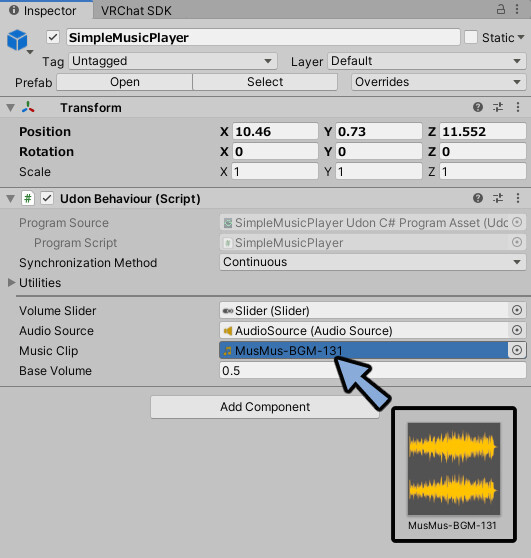This screenshot has height=558, width=531.
Task: Open Transform preset settings icon
Action: [x=498, y=107]
